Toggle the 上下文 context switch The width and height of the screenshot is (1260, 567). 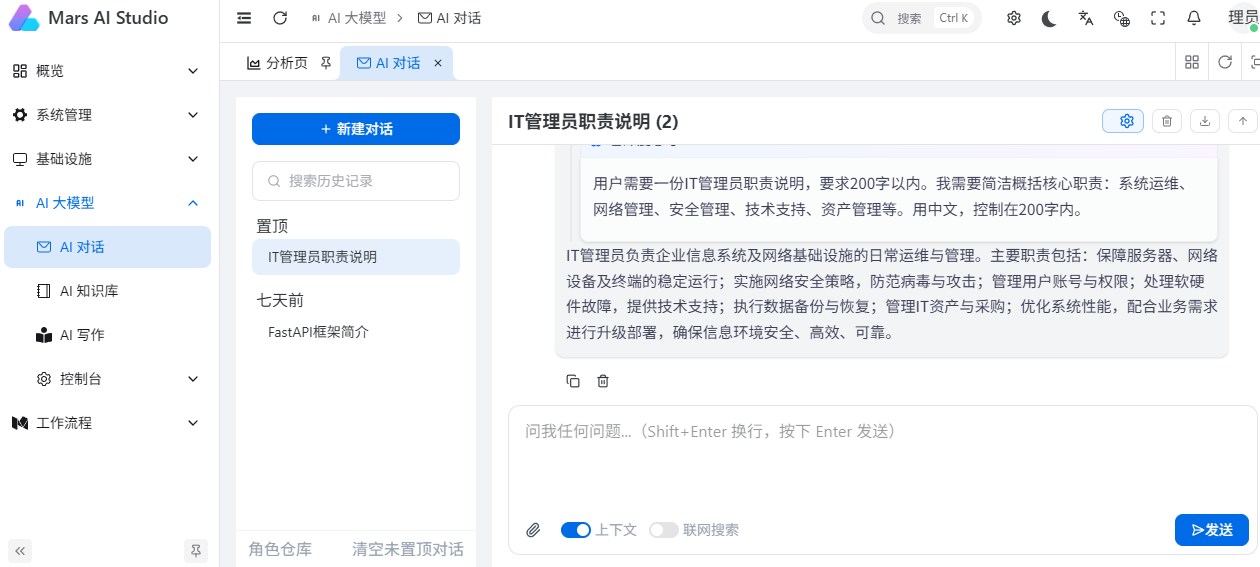tap(576, 530)
